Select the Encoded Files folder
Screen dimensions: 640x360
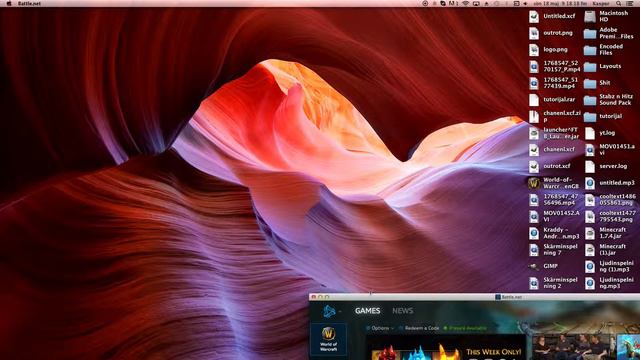coord(604,50)
